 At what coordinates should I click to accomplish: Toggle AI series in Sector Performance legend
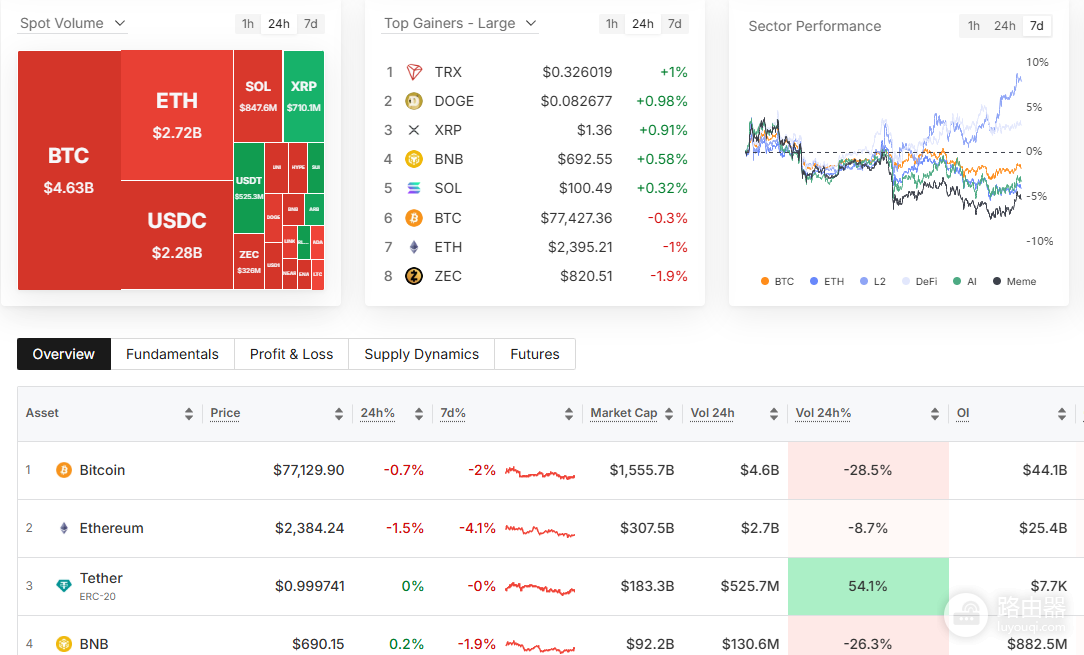964,282
